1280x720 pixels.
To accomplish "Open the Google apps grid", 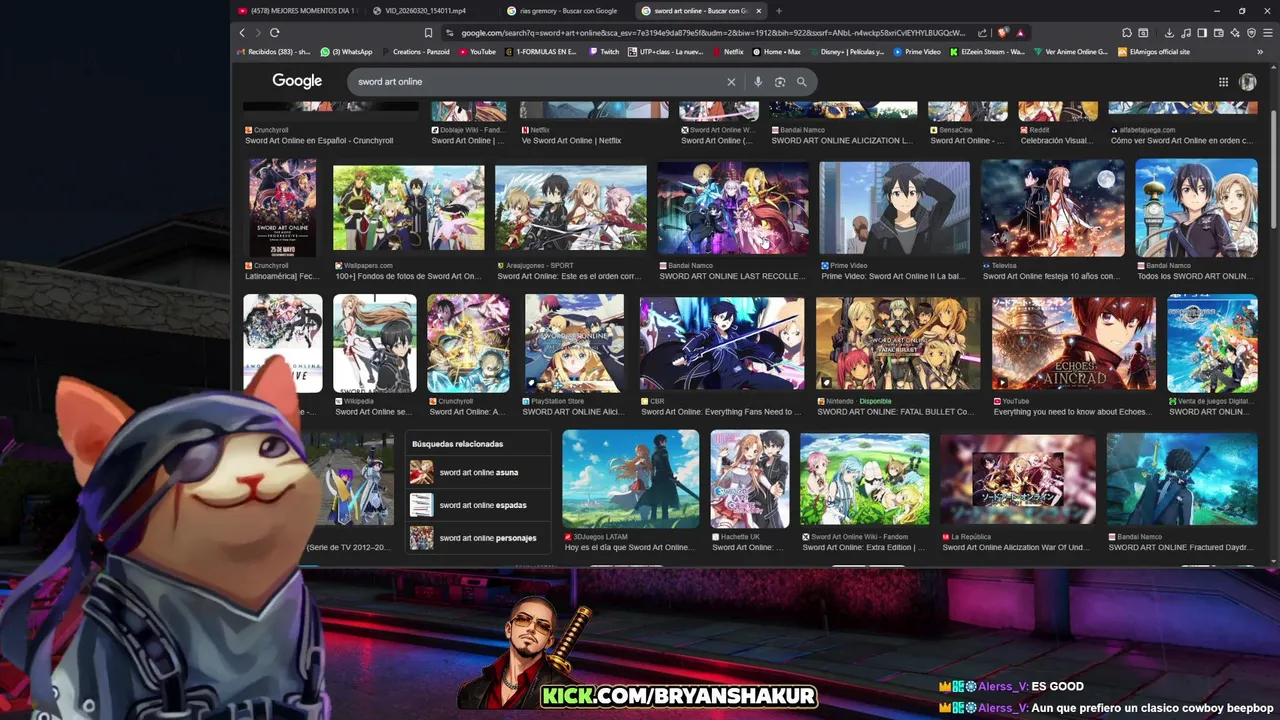I will click(1223, 82).
